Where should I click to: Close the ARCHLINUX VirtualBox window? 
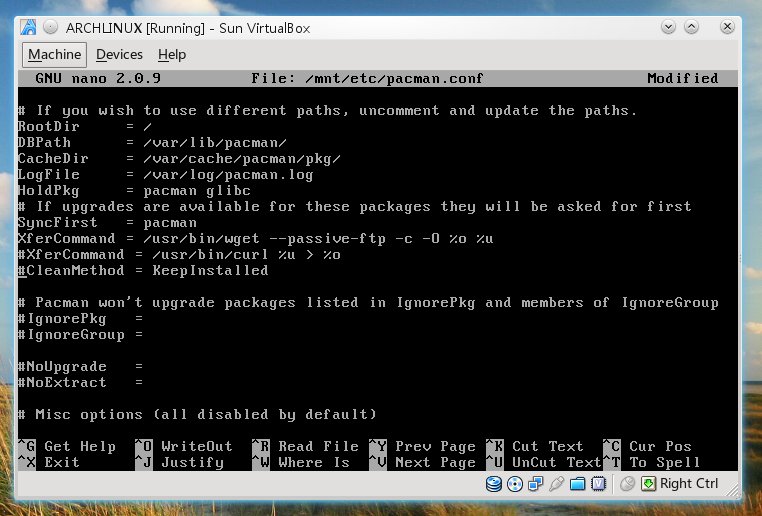click(727, 27)
